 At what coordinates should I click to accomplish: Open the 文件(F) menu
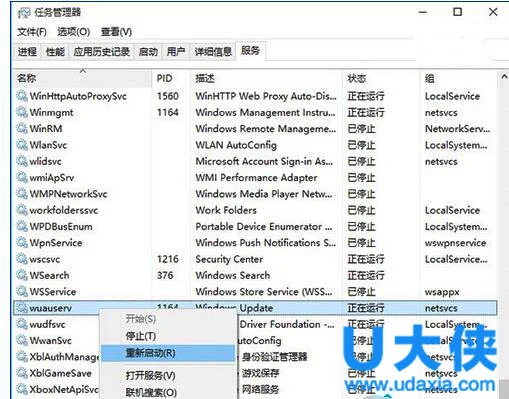click(32, 32)
